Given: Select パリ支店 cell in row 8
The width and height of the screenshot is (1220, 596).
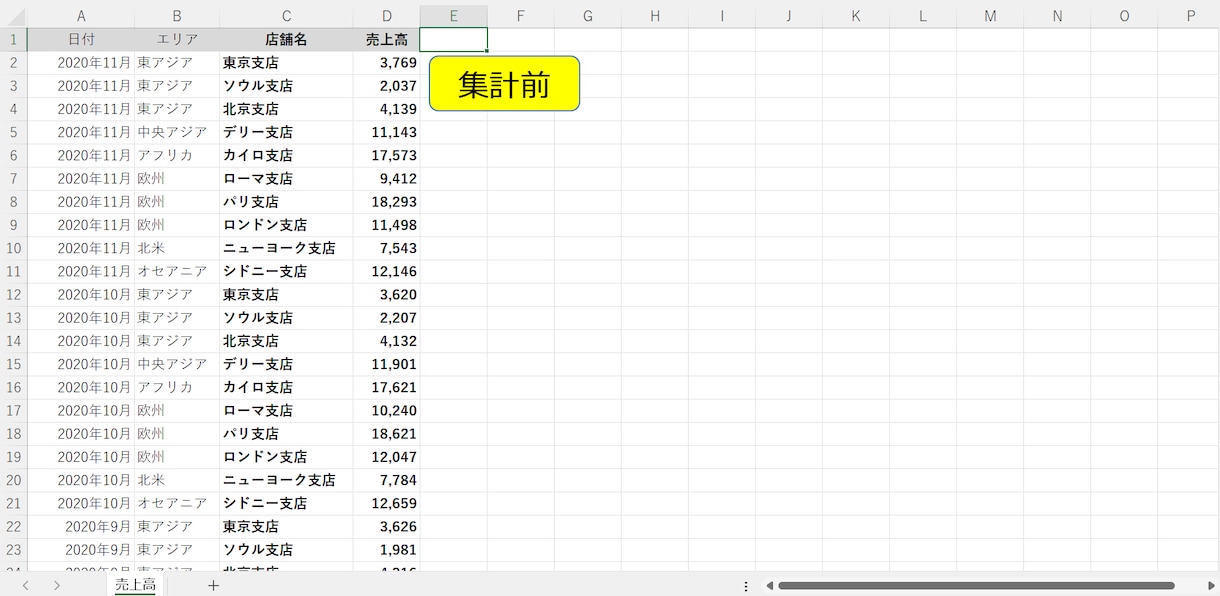Looking at the screenshot, I should point(286,202).
